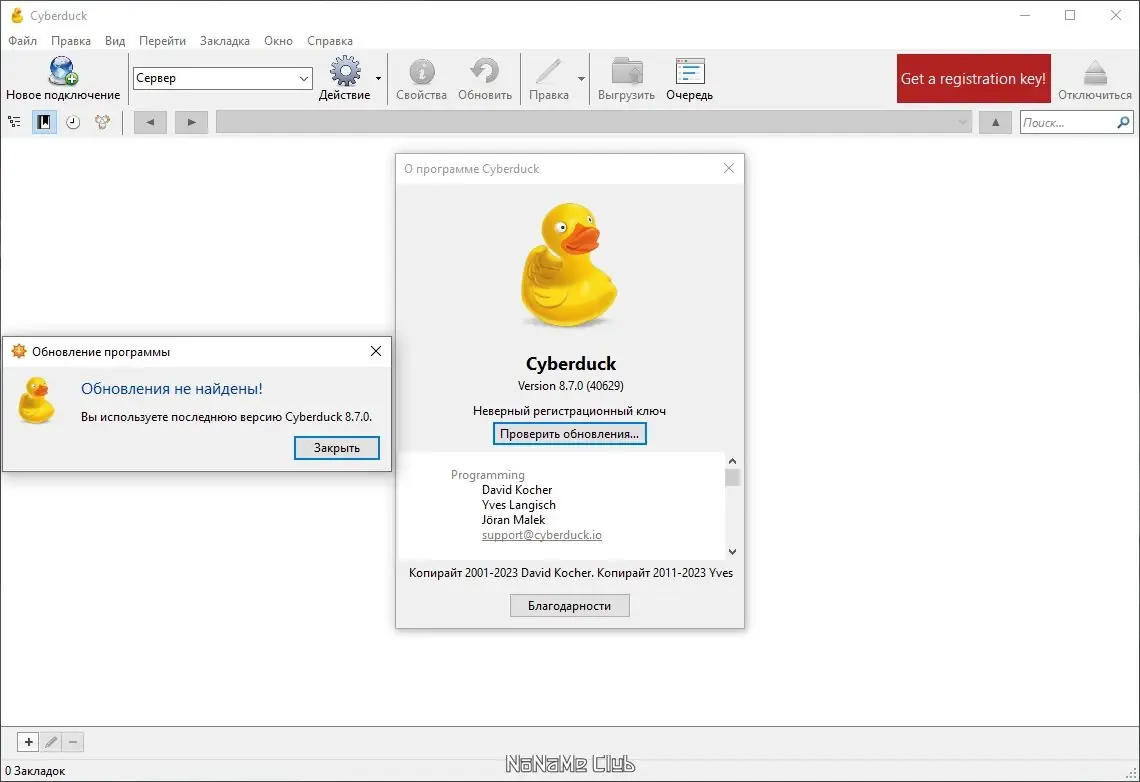Screen dimensions: 1140x782
Task: Close the О программе Cyberduck dialog
Action: coord(729,168)
